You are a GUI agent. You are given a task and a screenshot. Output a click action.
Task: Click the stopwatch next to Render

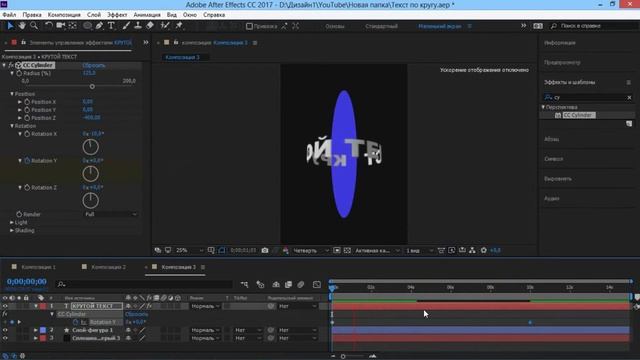19,214
